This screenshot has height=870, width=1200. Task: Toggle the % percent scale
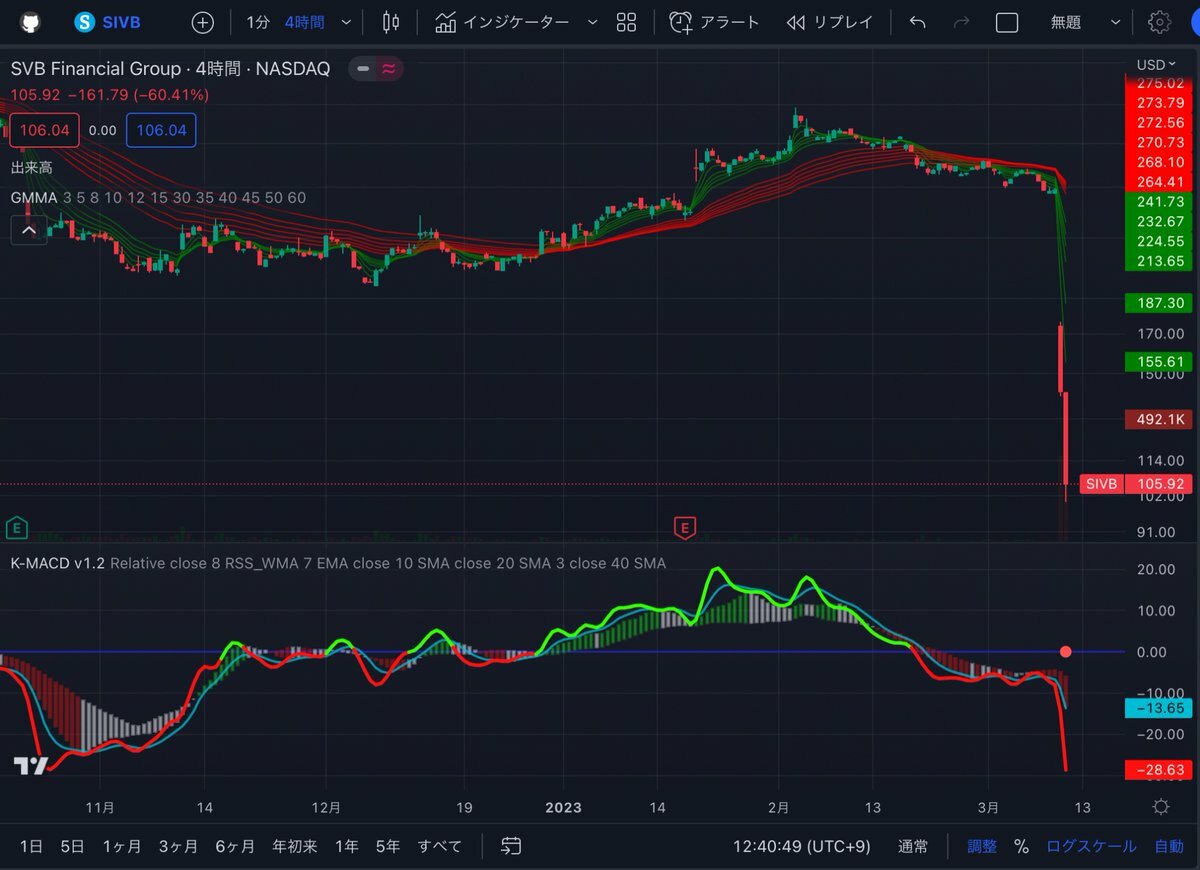(x=1021, y=846)
